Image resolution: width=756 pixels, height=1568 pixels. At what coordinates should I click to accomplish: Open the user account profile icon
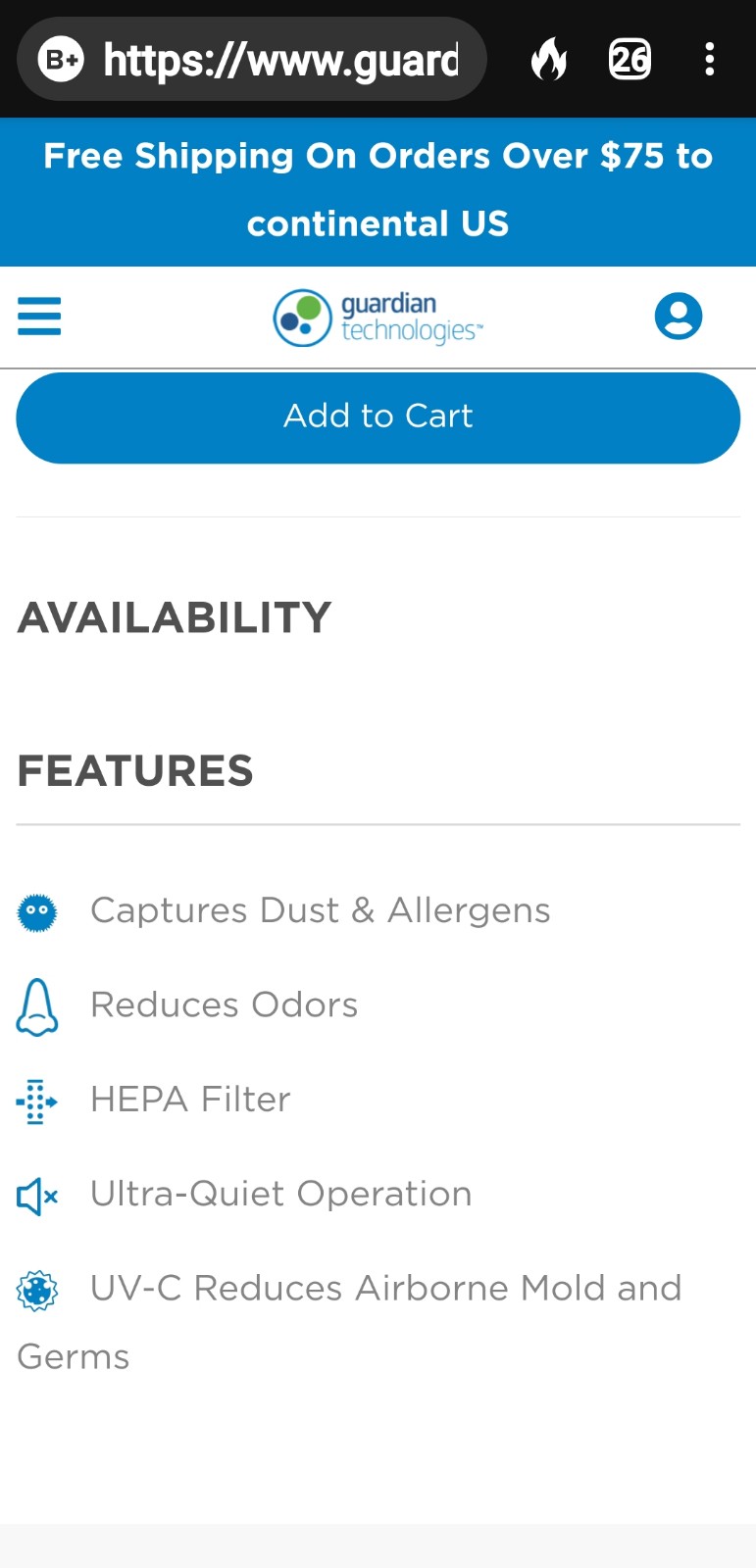tap(679, 317)
